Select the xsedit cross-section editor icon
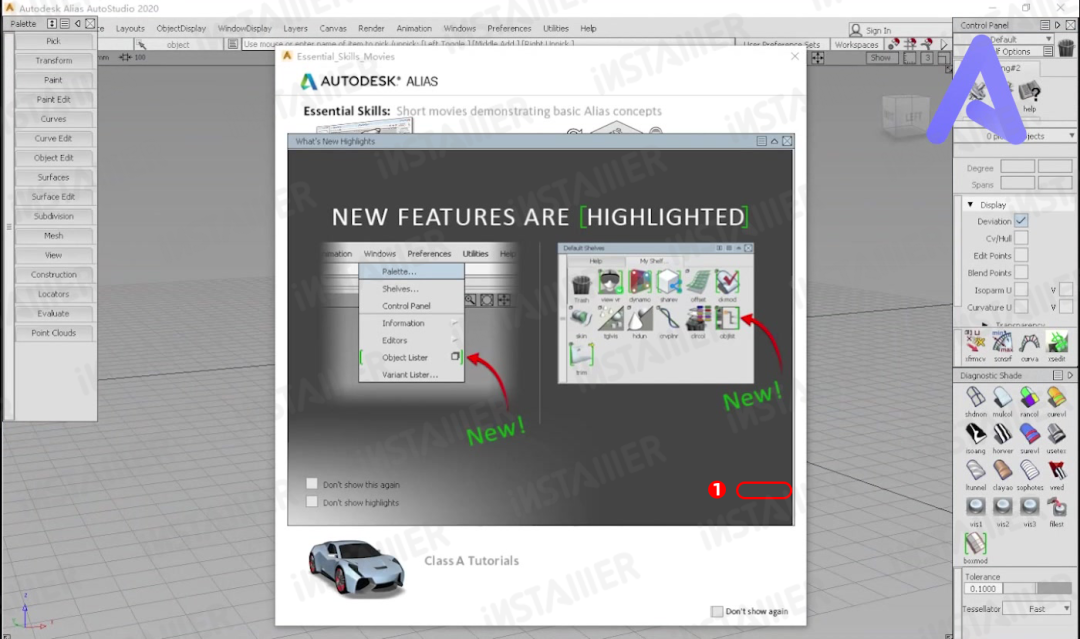 pos(1056,342)
